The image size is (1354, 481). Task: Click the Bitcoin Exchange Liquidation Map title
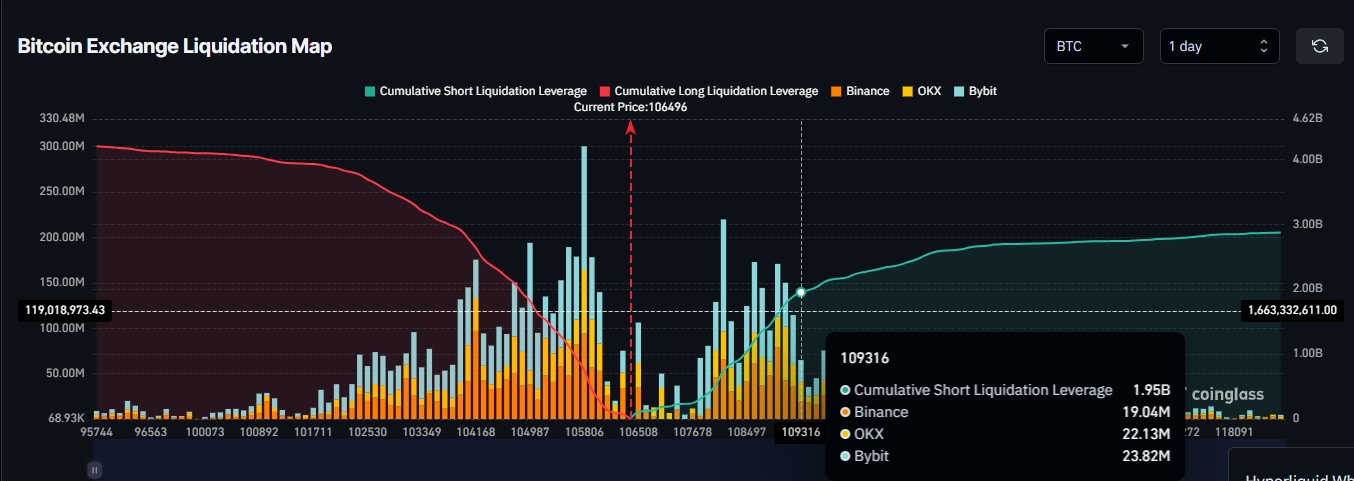(175, 46)
